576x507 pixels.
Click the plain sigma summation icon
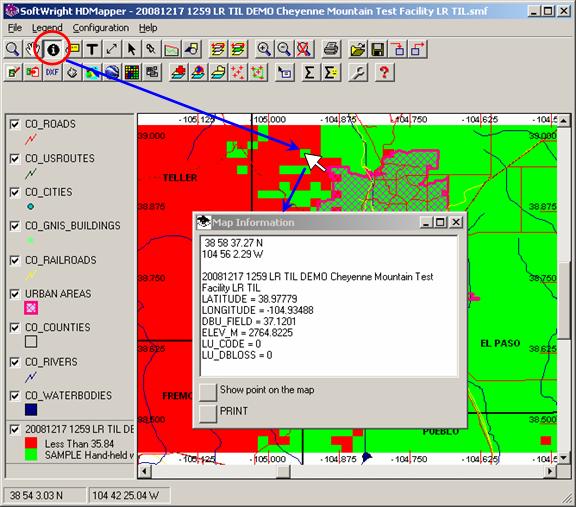(309, 72)
